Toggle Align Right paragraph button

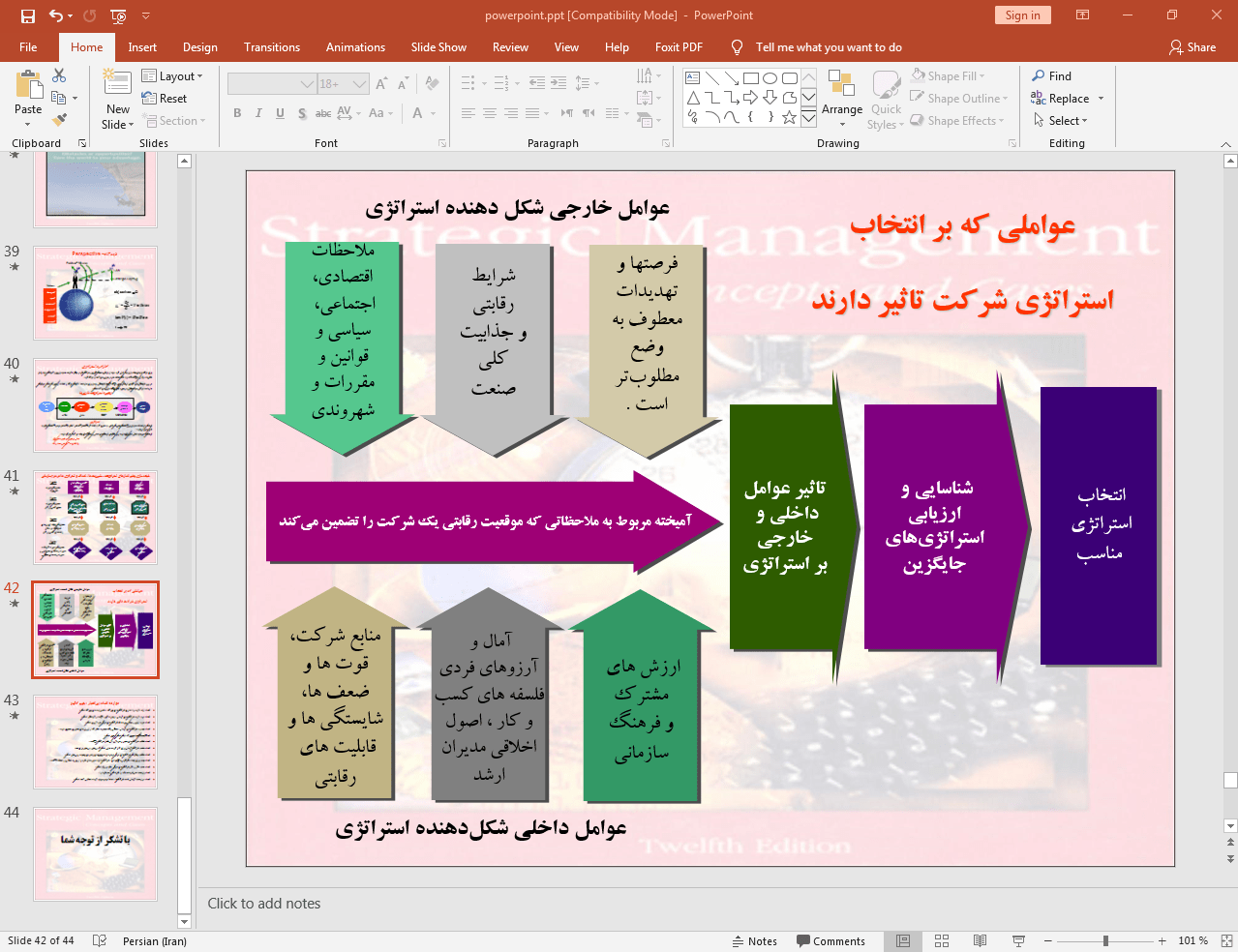tap(511, 113)
